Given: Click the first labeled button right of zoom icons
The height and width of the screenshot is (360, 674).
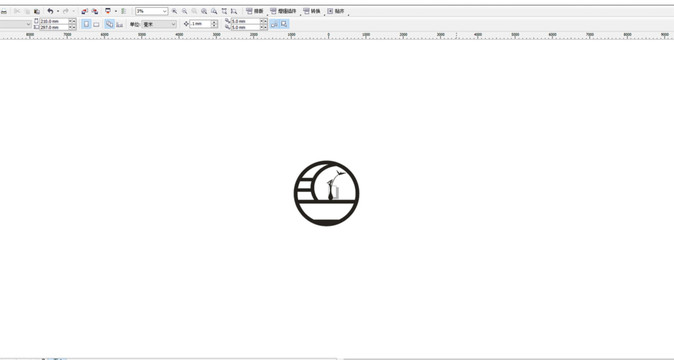Looking at the screenshot, I should [254, 11].
